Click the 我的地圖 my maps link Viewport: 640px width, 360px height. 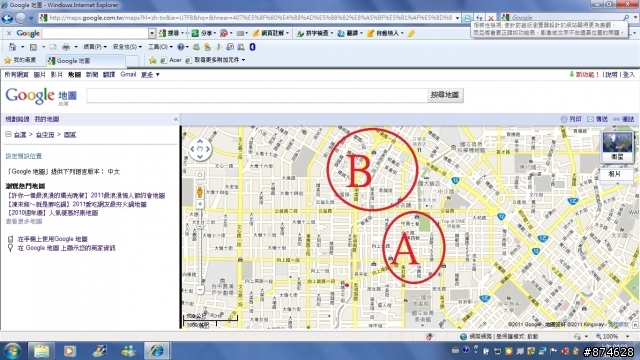pos(47,119)
